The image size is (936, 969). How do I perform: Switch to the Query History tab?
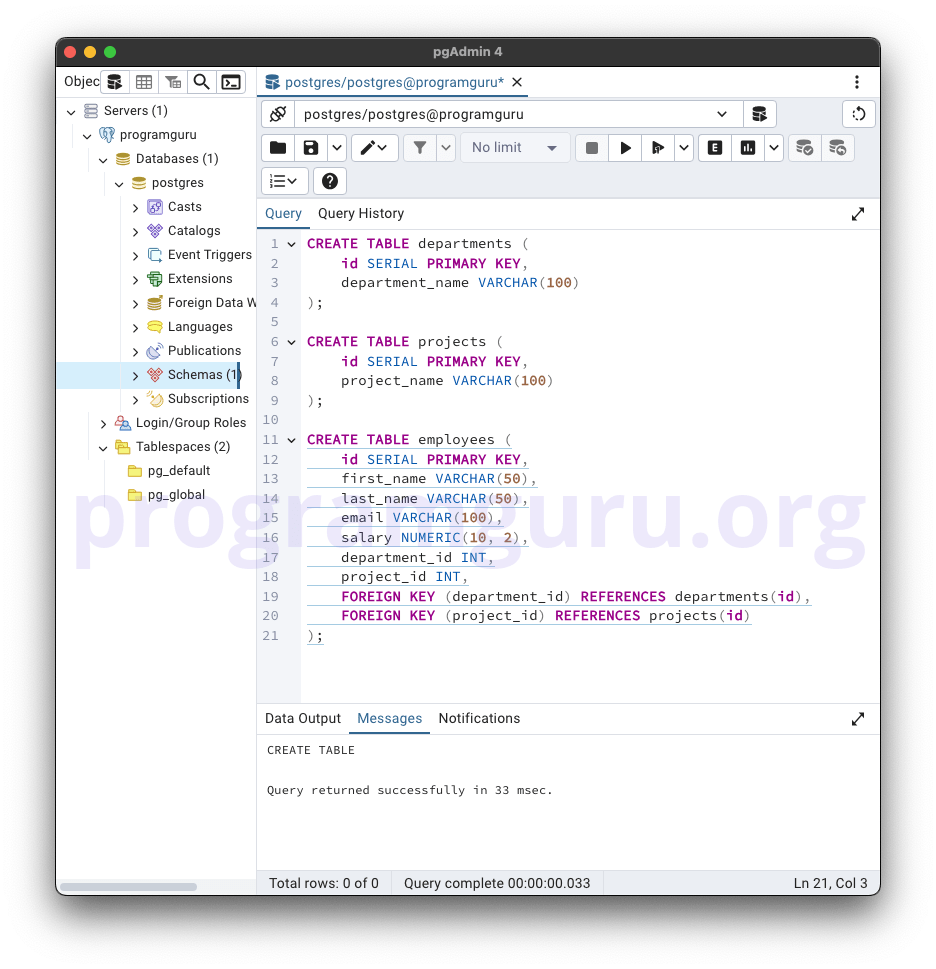click(x=361, y=214)
